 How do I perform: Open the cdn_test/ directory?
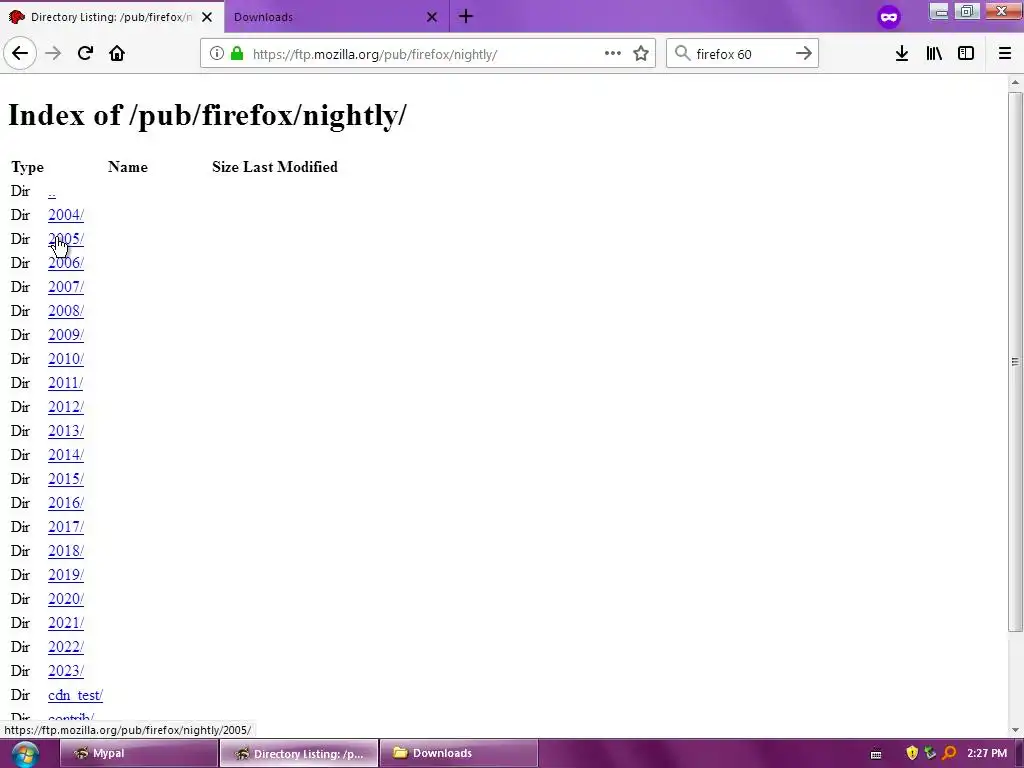(75, 695)
